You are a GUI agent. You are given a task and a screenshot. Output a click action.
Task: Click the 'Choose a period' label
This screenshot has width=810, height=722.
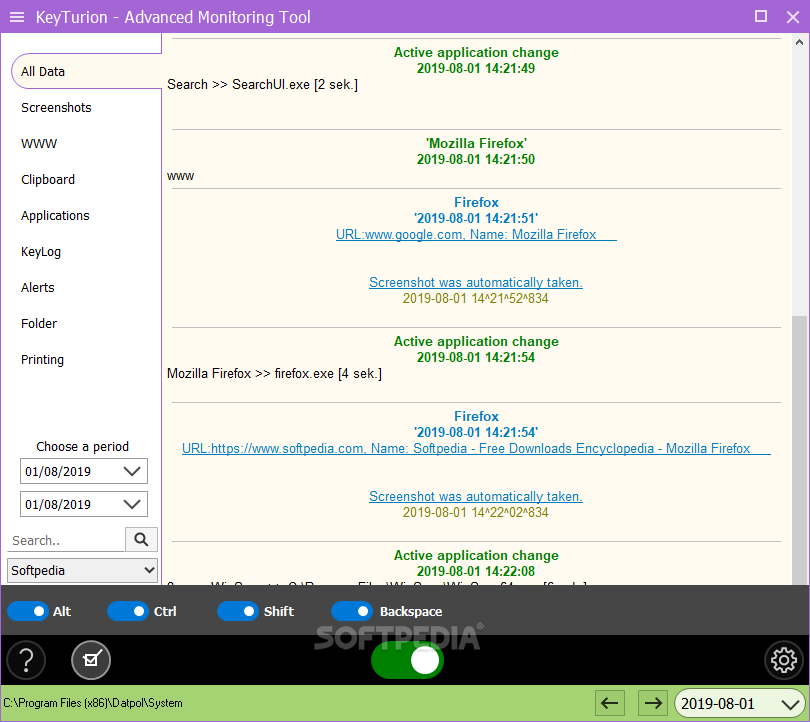83,446
